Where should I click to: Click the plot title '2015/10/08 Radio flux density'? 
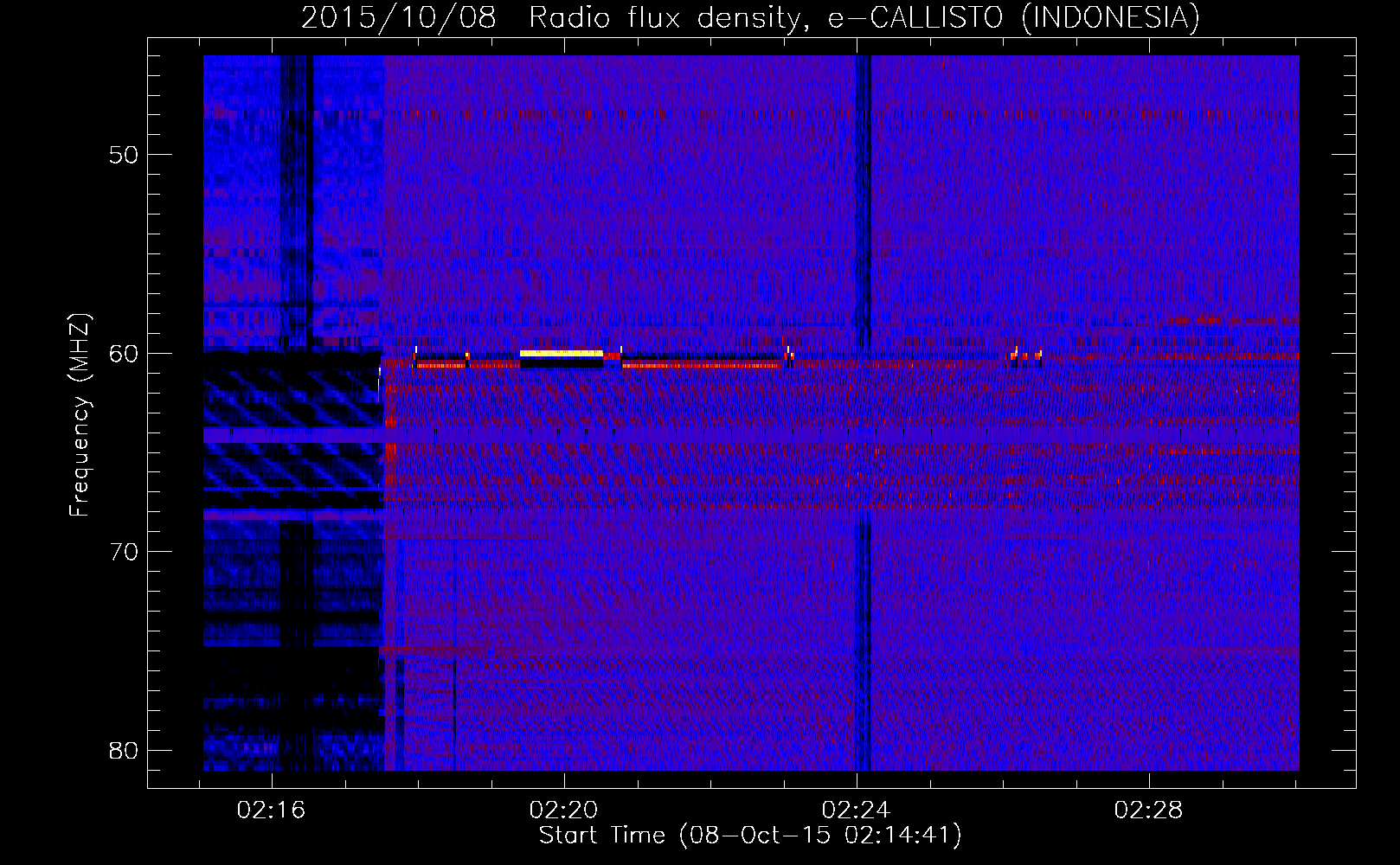(549, 17)
